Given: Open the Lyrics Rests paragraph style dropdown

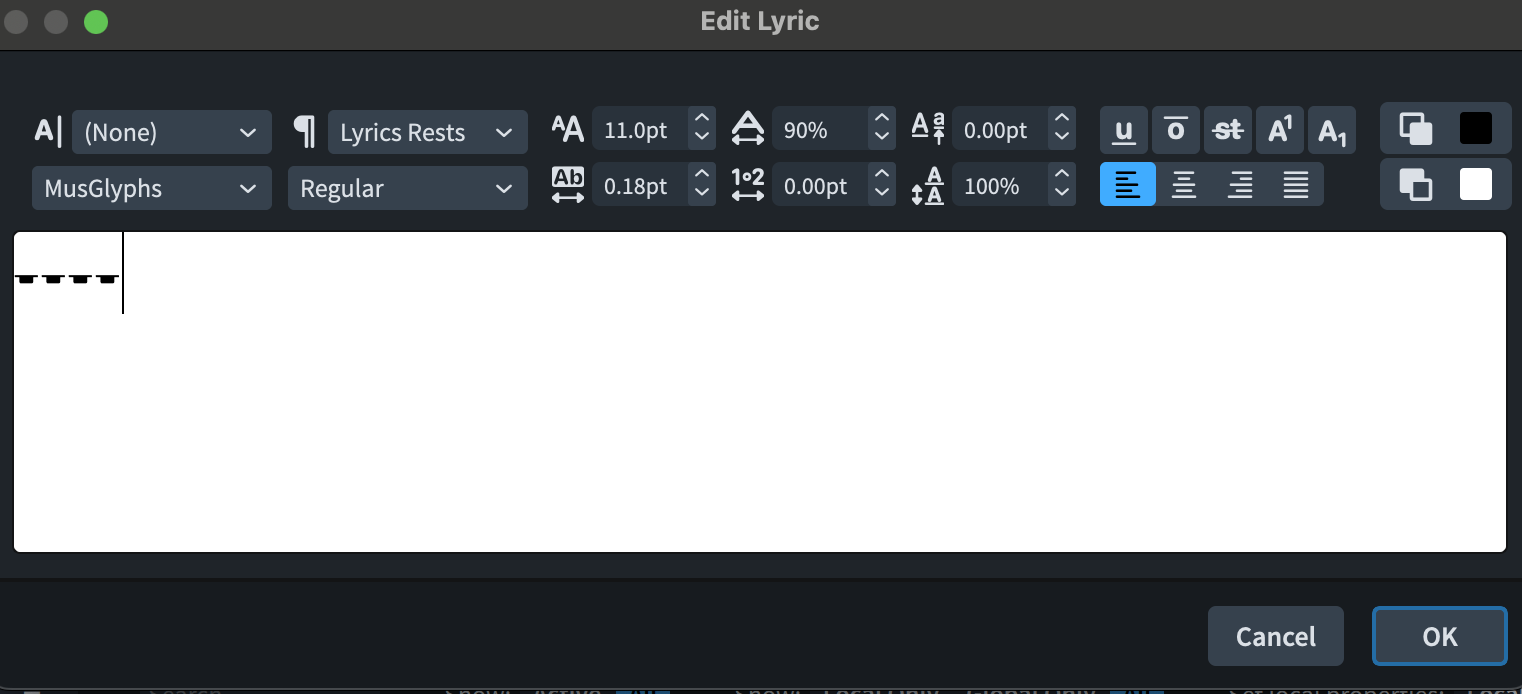Looking at the screenshot, I should [427, 132].
